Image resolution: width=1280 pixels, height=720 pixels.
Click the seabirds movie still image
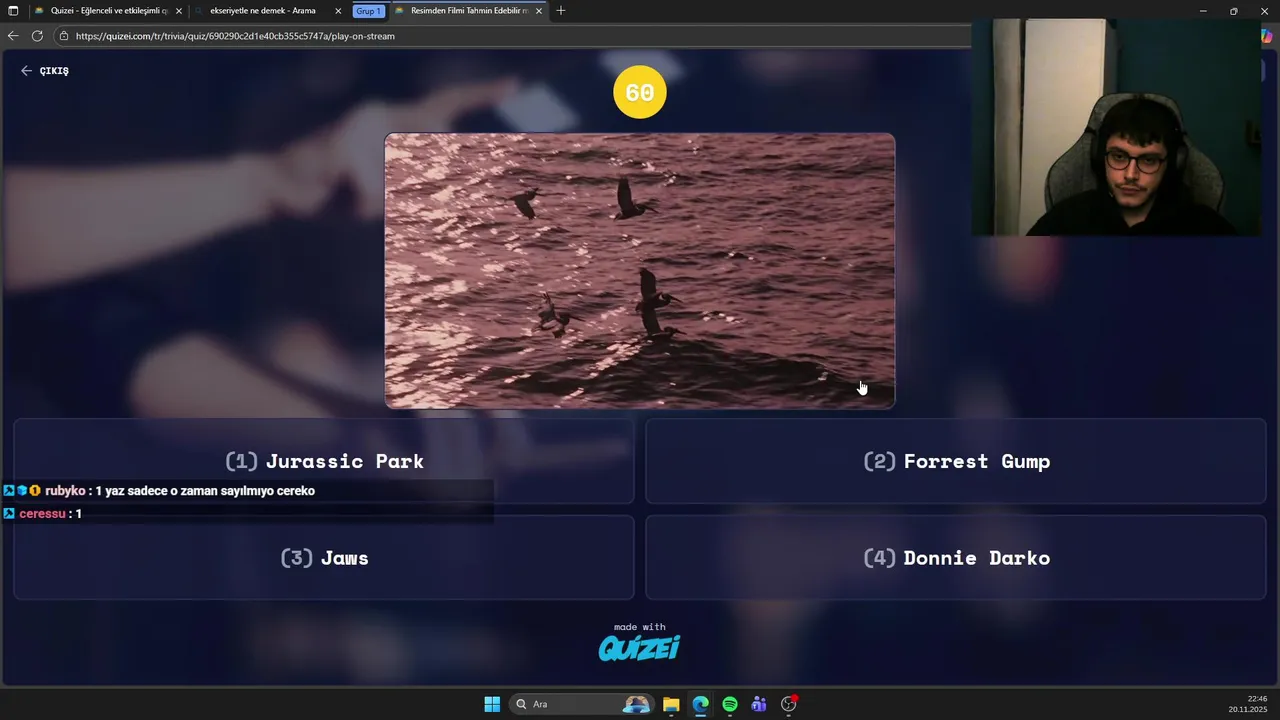[640, 271]
